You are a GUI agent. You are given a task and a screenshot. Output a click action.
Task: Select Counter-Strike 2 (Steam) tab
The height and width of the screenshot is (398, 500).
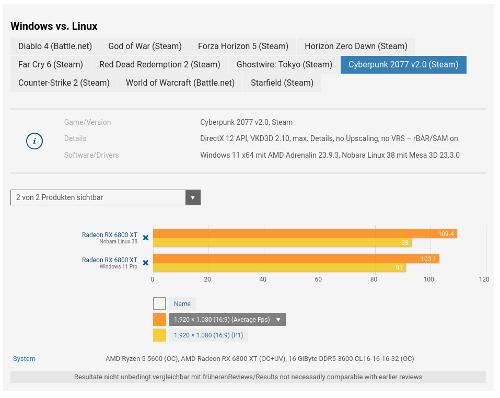[x=64, y=83]
